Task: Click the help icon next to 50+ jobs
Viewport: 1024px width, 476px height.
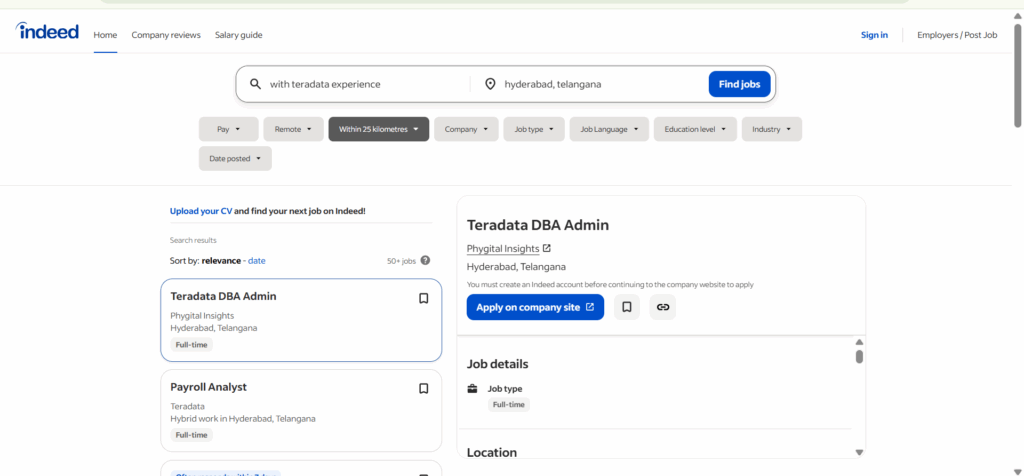Action: tap(425, 261)
